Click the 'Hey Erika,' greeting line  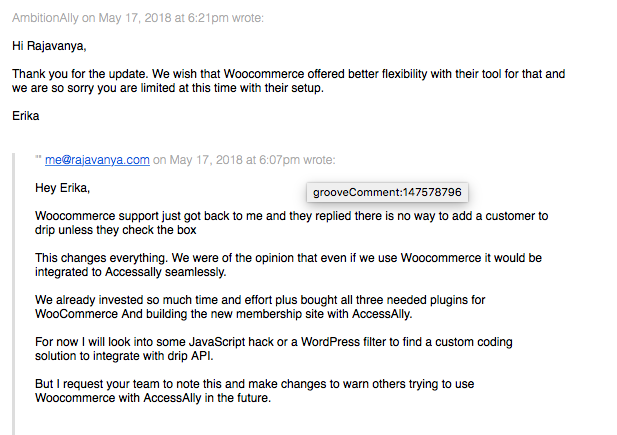[63, 188]
